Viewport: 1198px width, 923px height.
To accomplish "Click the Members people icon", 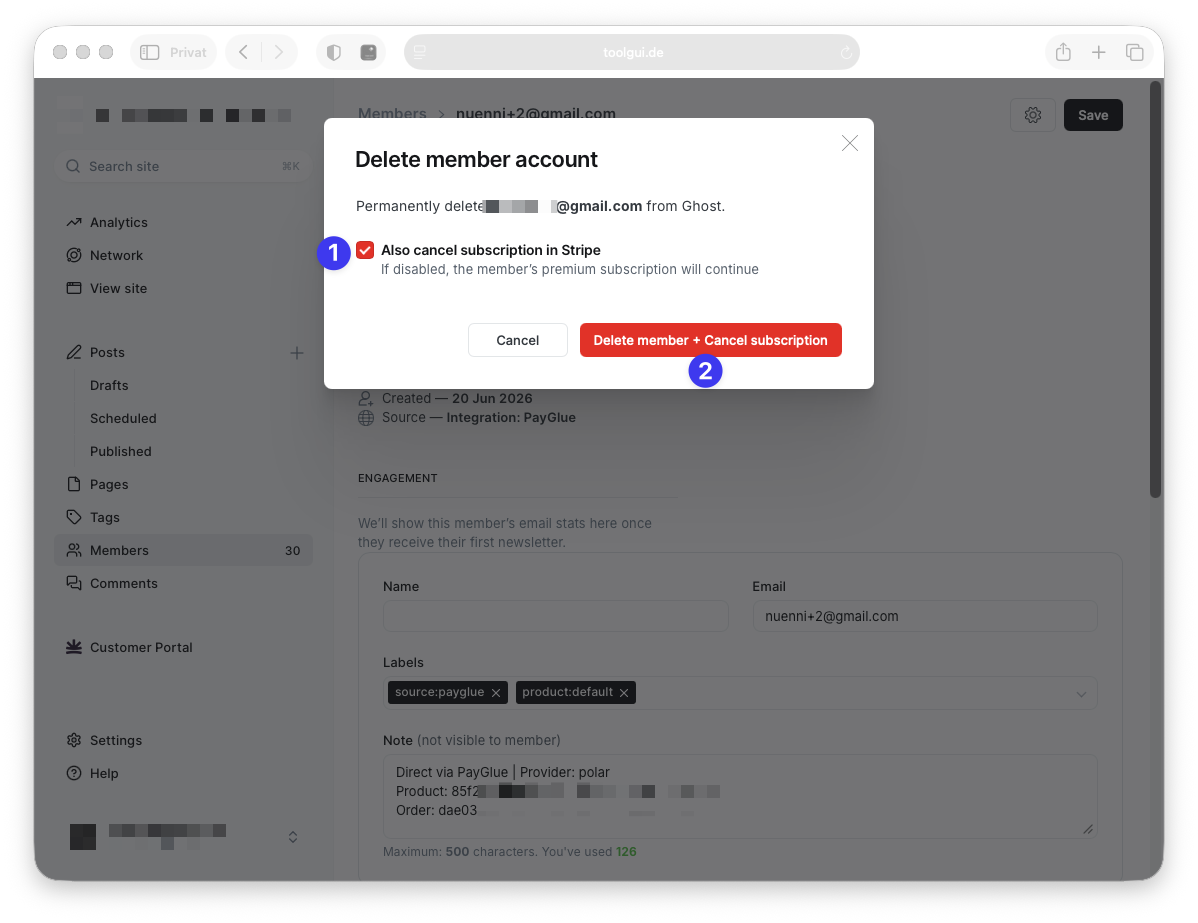I will pos(73,550).
